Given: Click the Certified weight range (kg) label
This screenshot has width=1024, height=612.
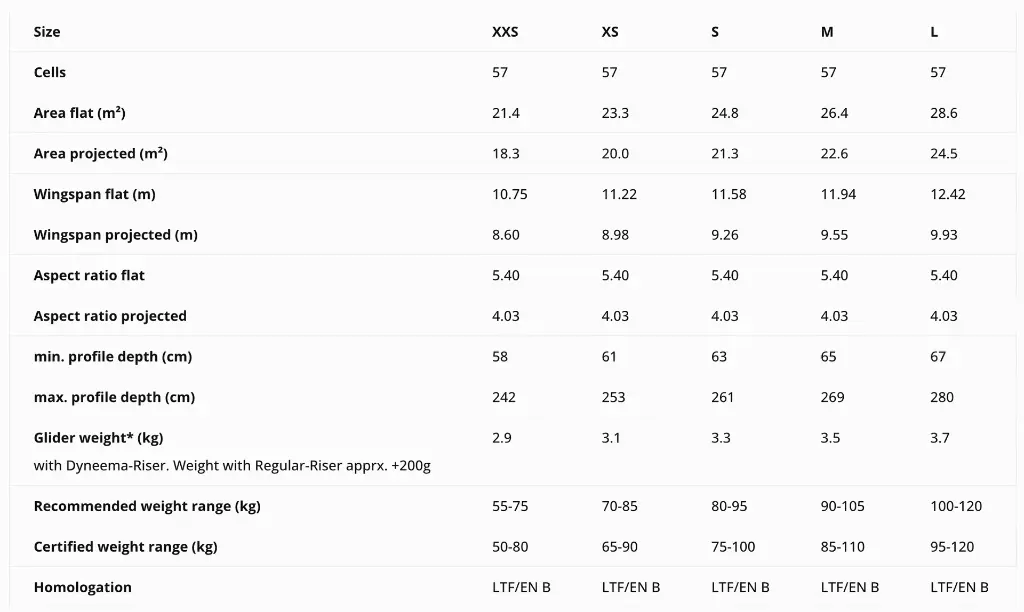Looking at the screenshot, I should pyautogui.click(x=126, y=547).
